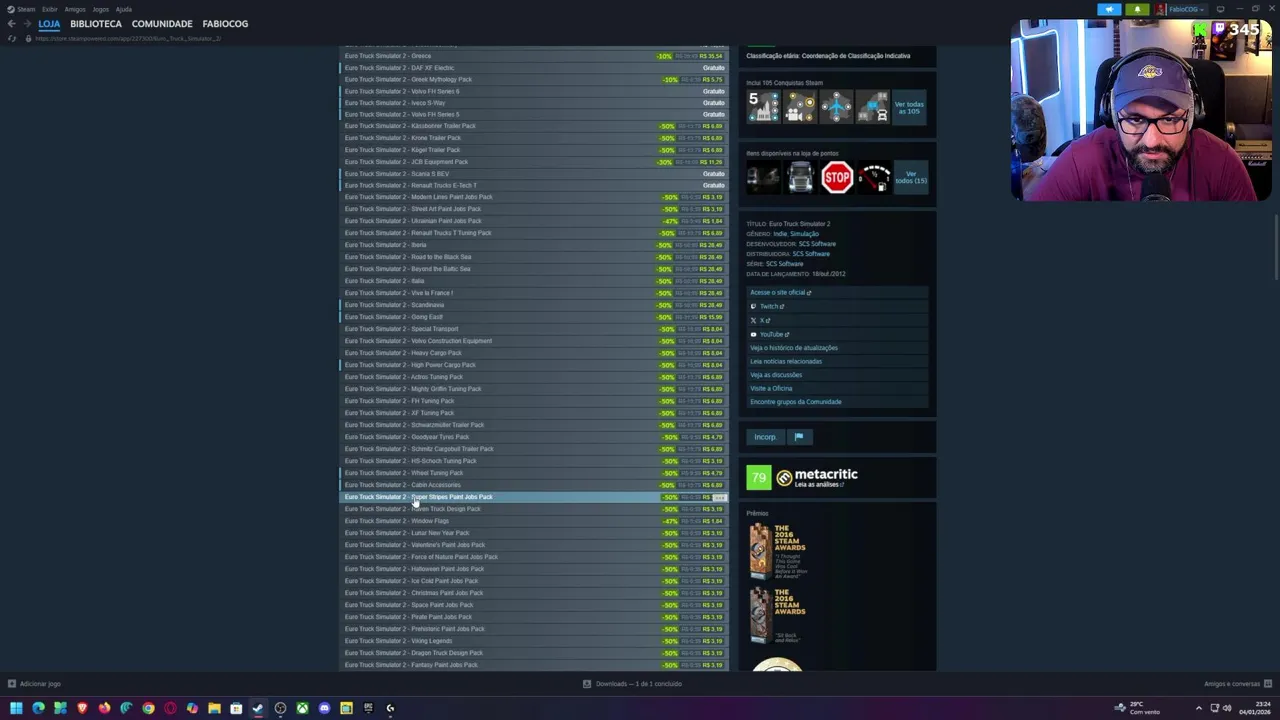The image size is (1280, 720).
Task: Open the airplane achievement icon
Action: pyautogui.click(x=836, y=106)
